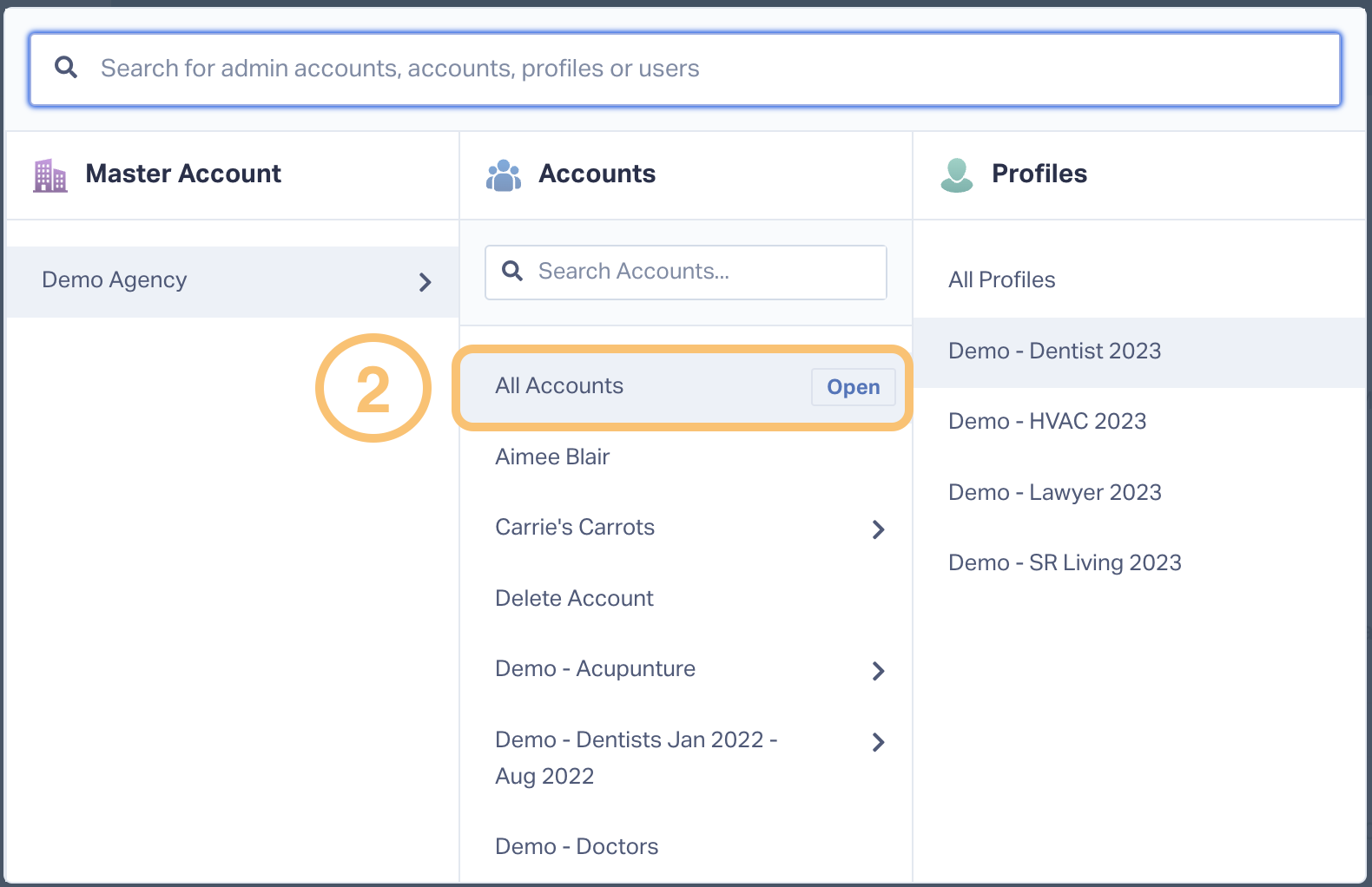Focus the Search Accounts input box
This screenshot has height=887, width=1372.
[686, 273]
